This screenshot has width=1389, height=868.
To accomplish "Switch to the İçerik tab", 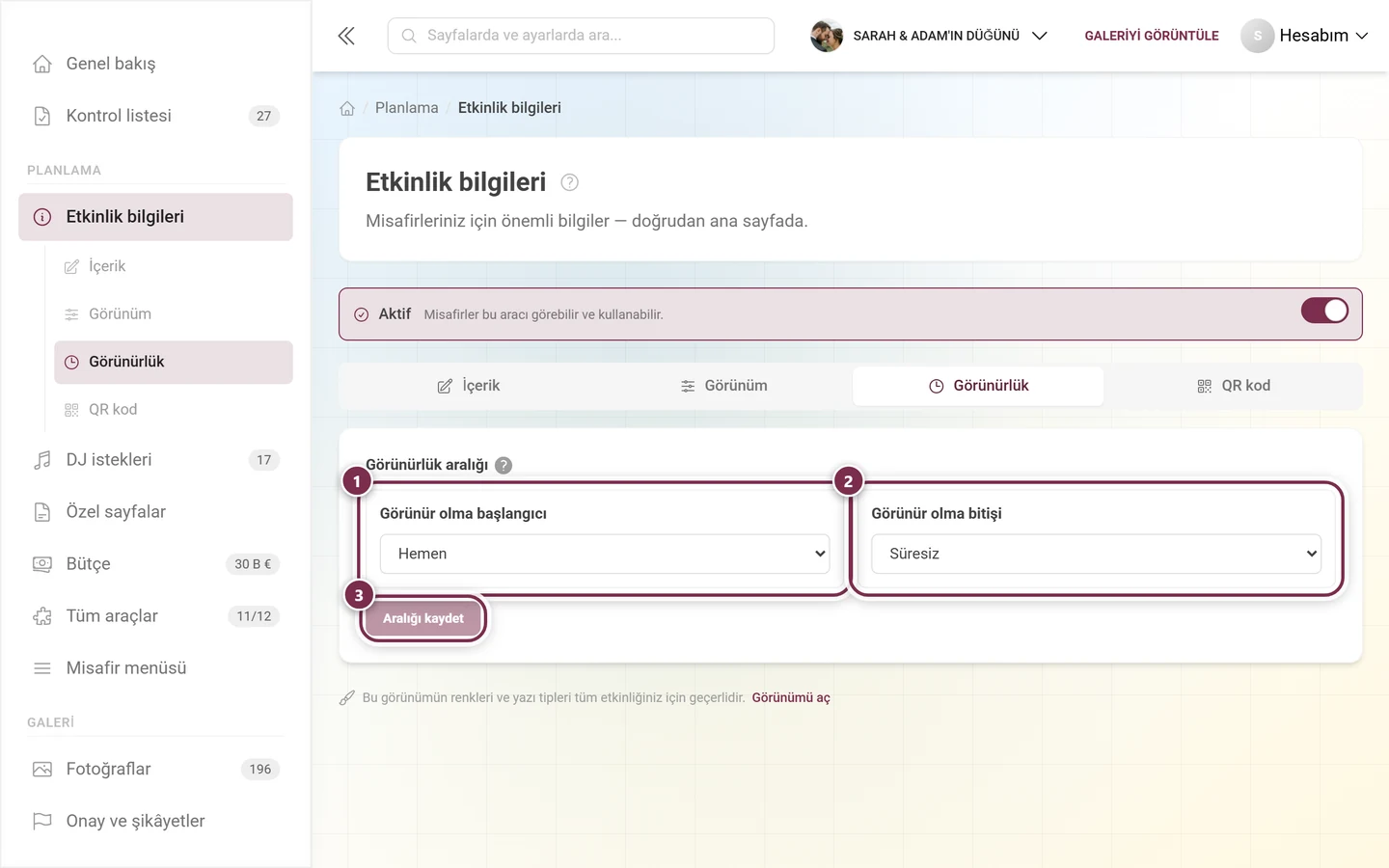I will coord(468,386).
